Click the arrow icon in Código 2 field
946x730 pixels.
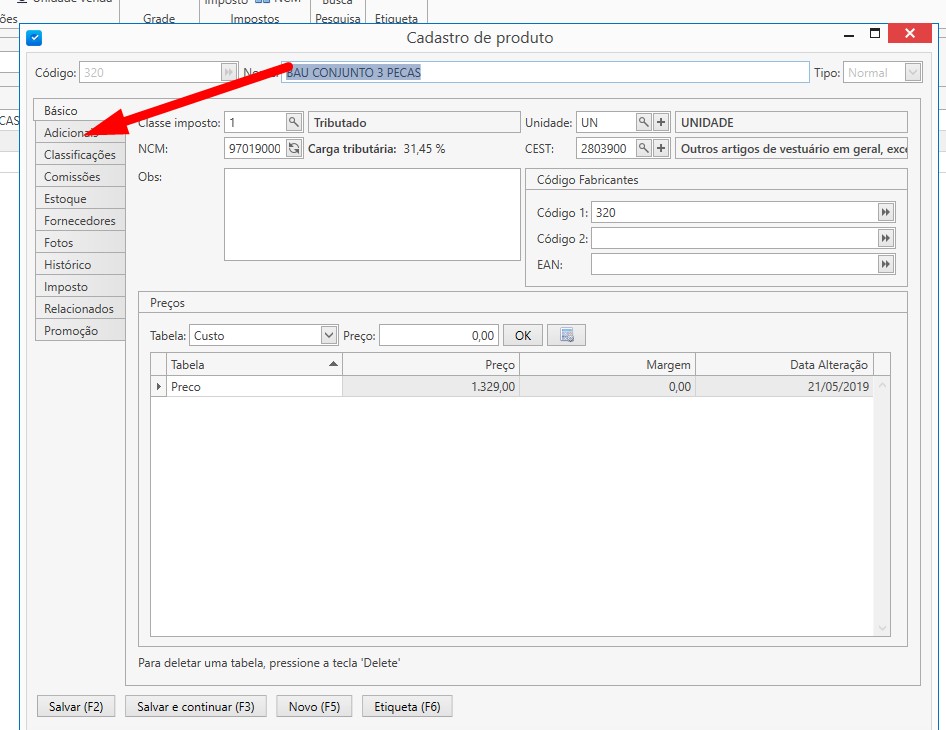(x=885, y=238)
